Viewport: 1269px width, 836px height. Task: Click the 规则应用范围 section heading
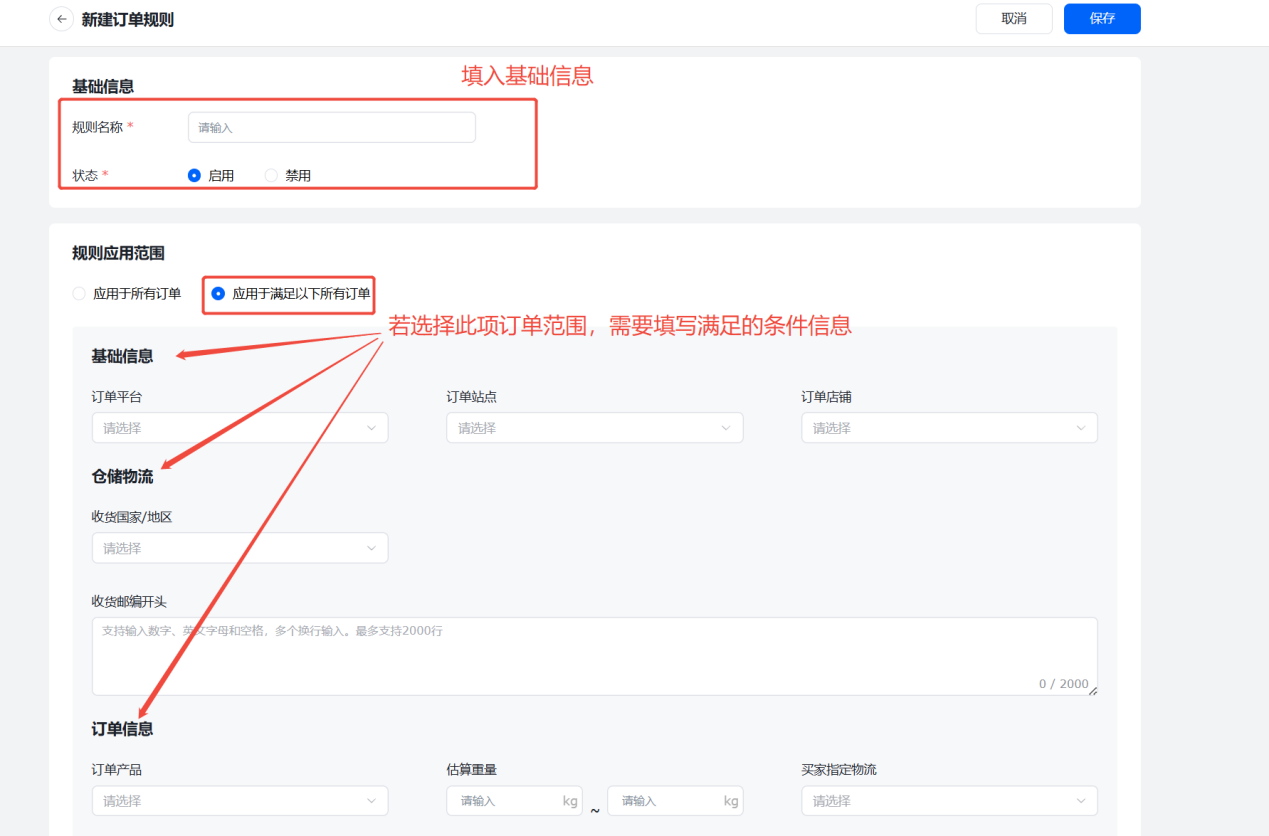pyautogui.click(x=118, y=253)
